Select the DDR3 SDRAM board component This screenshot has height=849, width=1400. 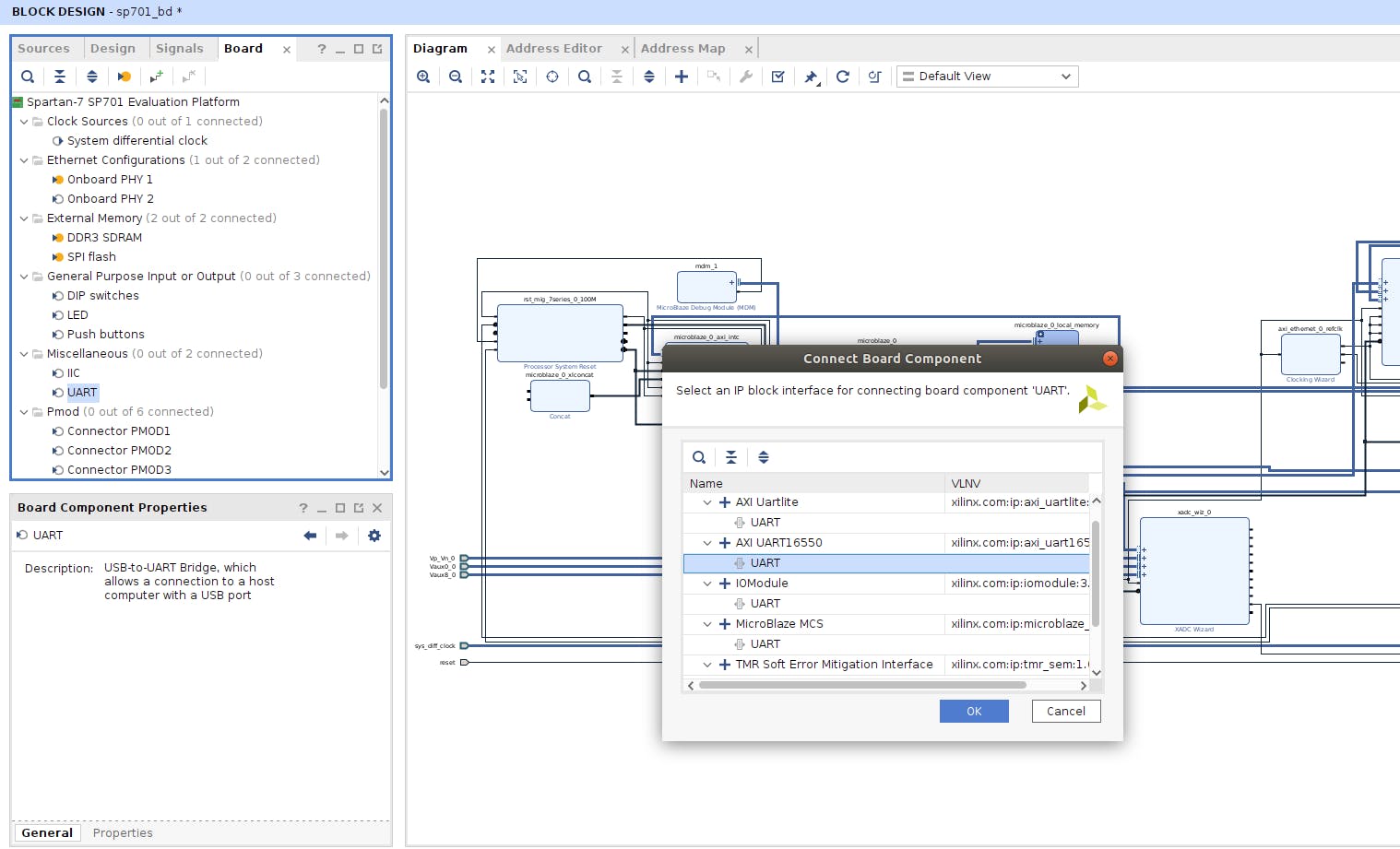(x=104, y=238)
